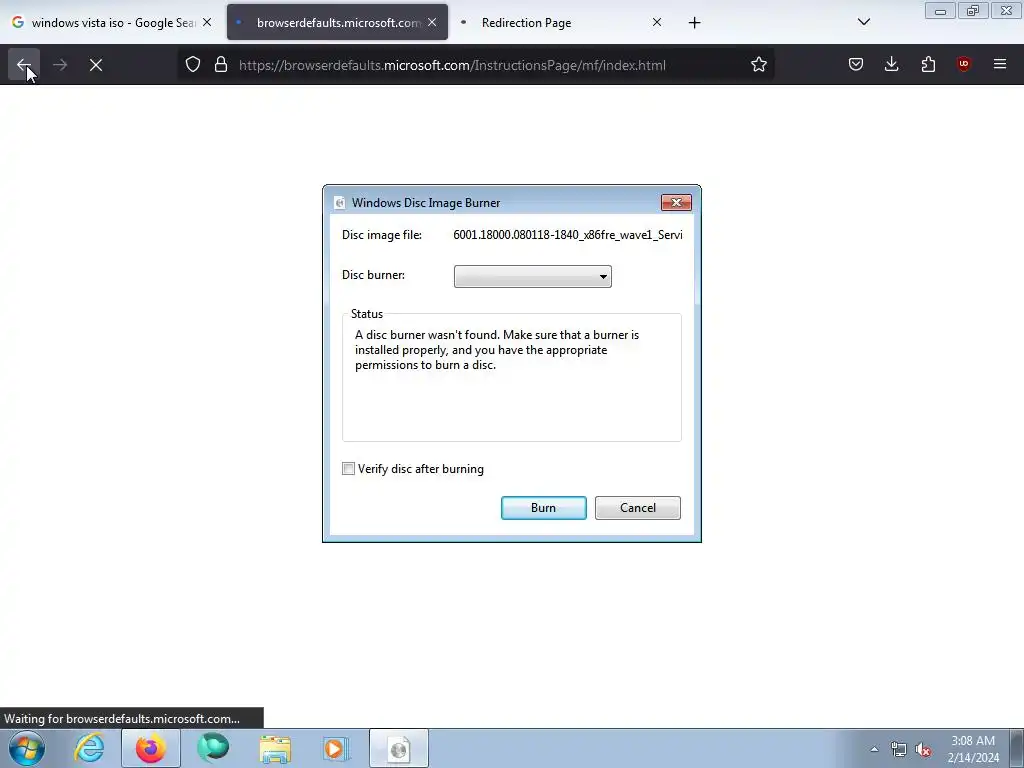Click the Firefox taskbar icon
Screen dimensions: 1024x768
click(151, 748)
